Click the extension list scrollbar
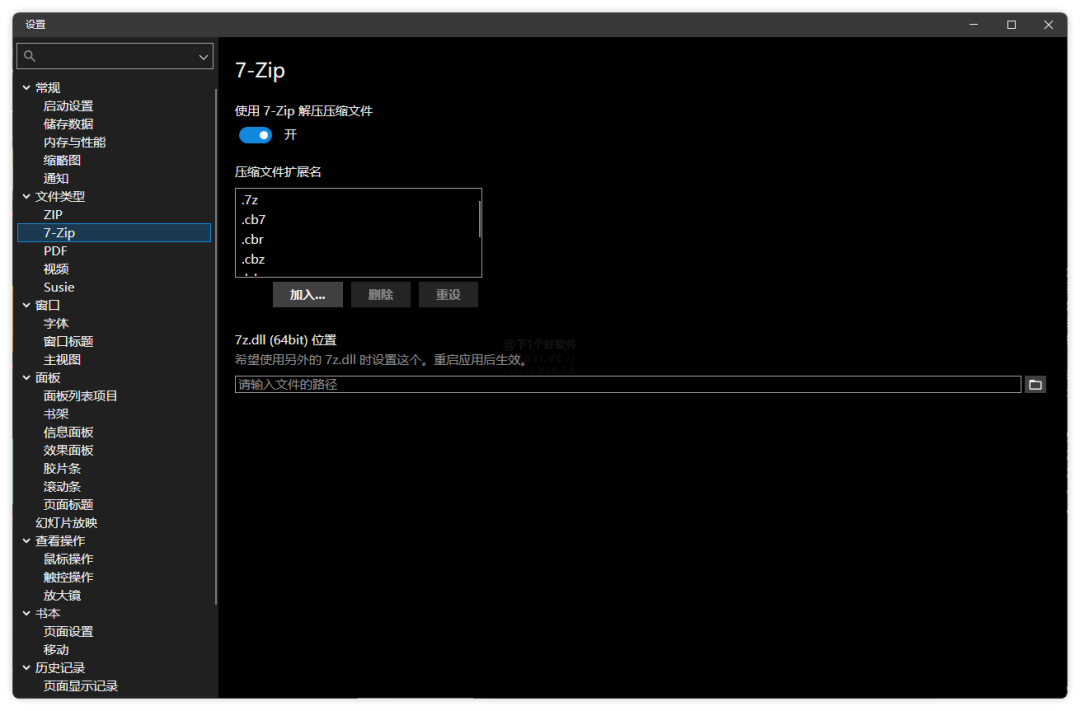This screenshot has height=711, width=1080. click(479, 220)
